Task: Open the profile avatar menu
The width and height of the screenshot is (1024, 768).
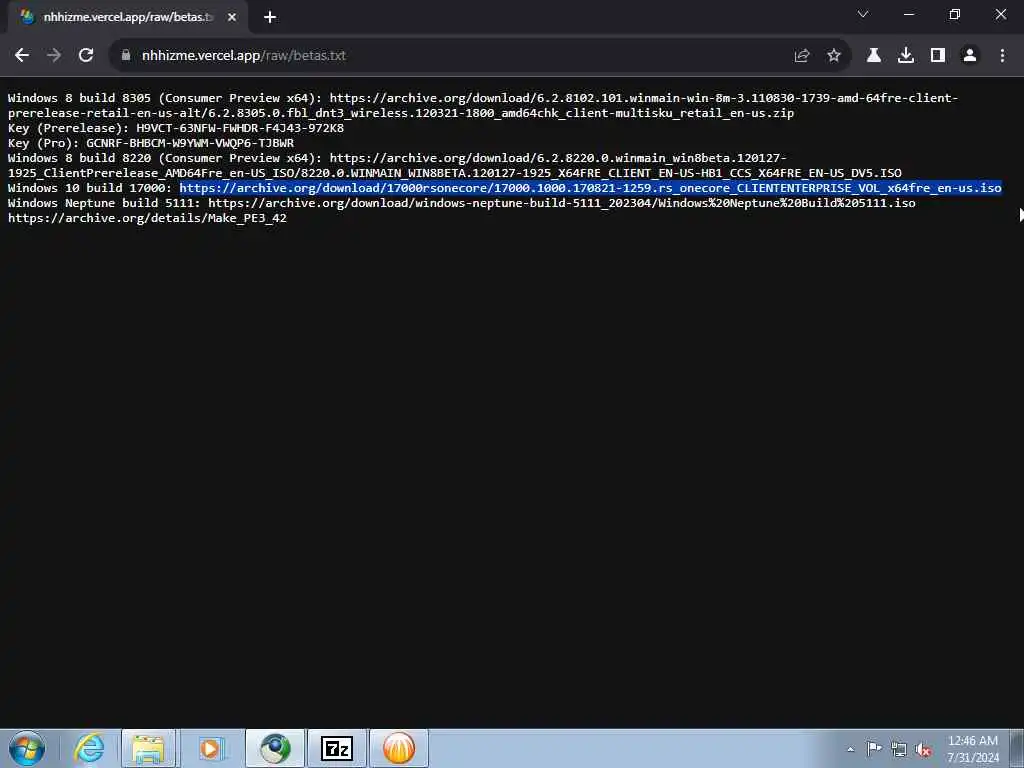Action: click(970, 56)
